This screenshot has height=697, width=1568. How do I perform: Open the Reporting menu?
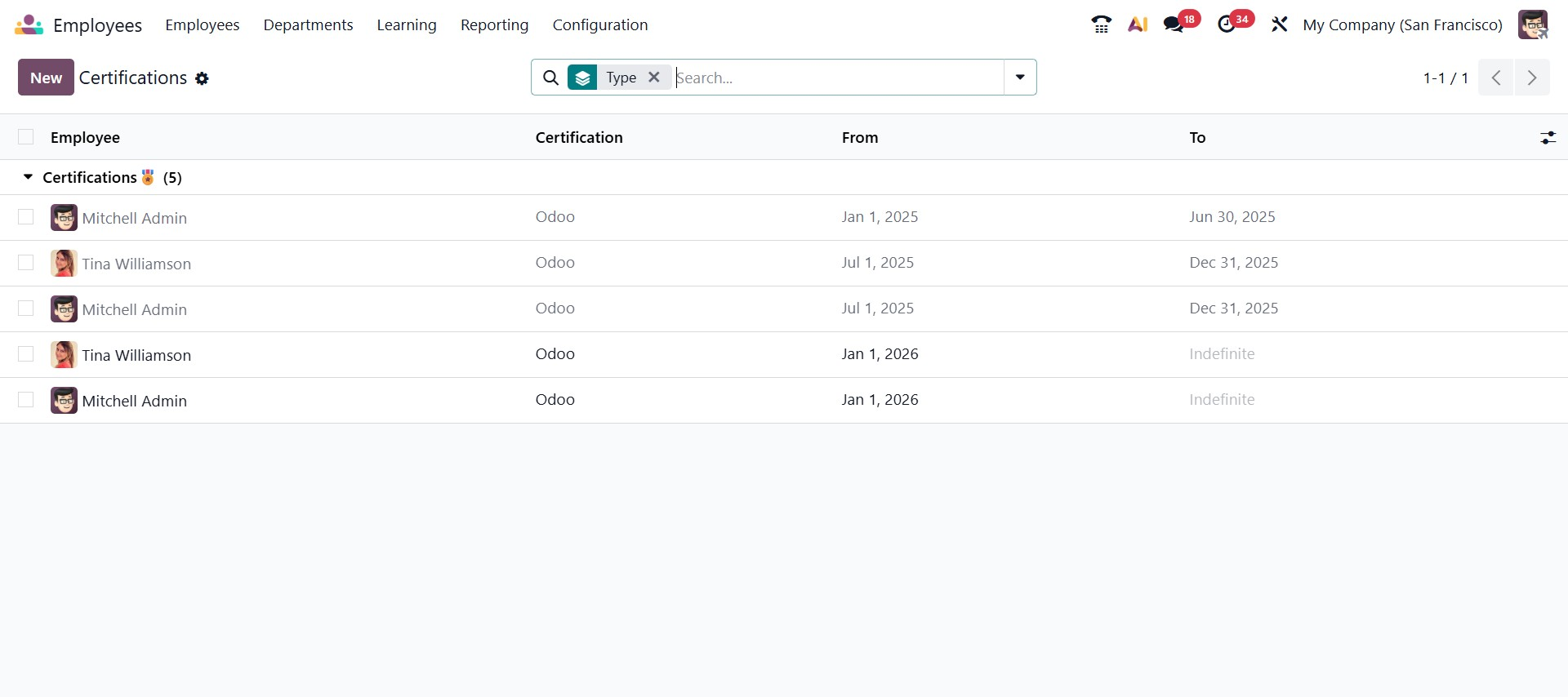pyautogui.click(x=494, y=24)
